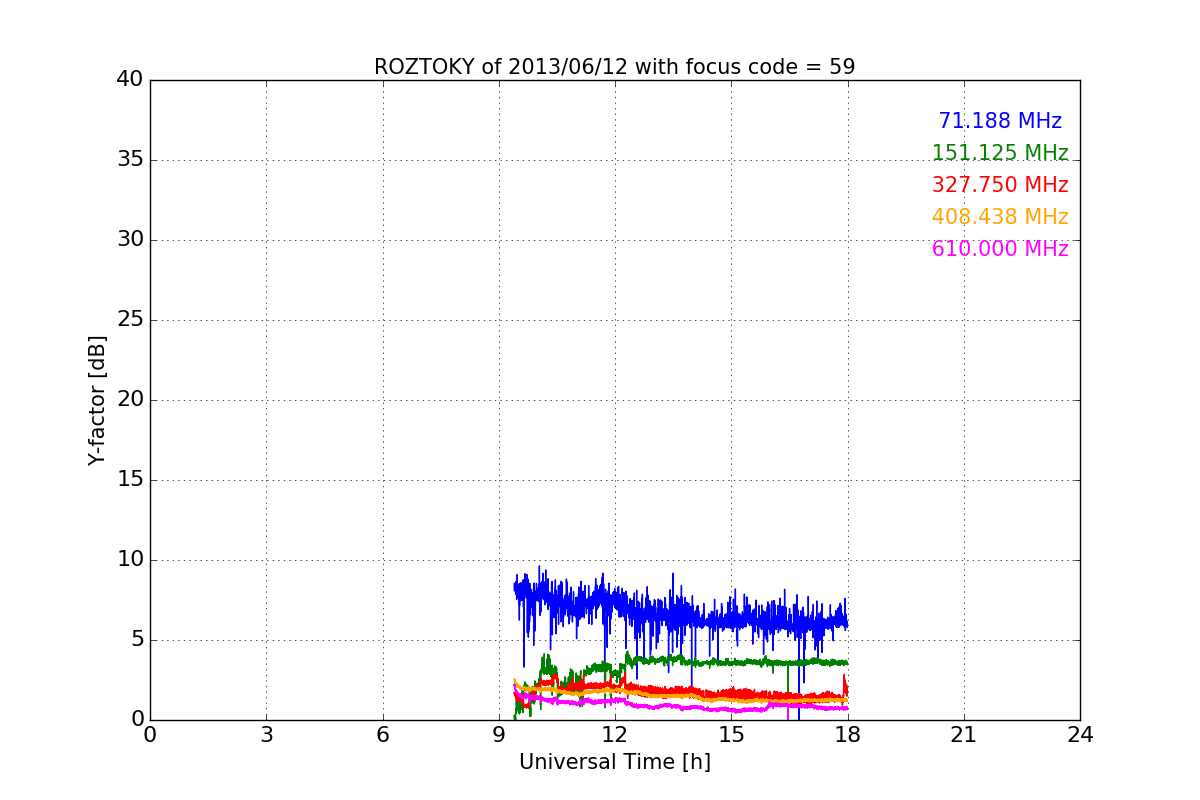Click the x-axis tick label 9

click(x=499, y=735)
